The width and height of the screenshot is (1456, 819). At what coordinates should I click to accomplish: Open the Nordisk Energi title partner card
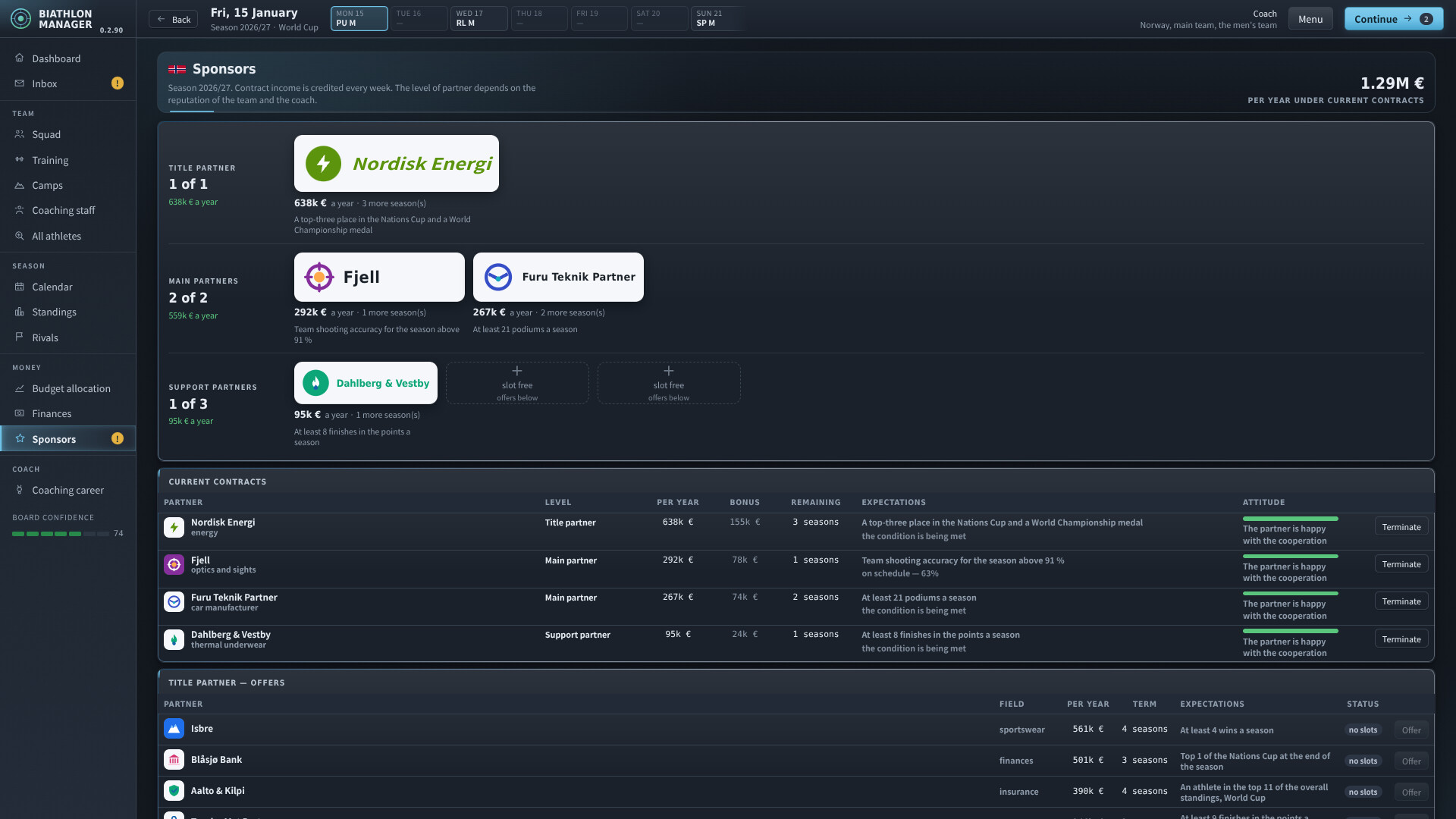coord(397,163)
